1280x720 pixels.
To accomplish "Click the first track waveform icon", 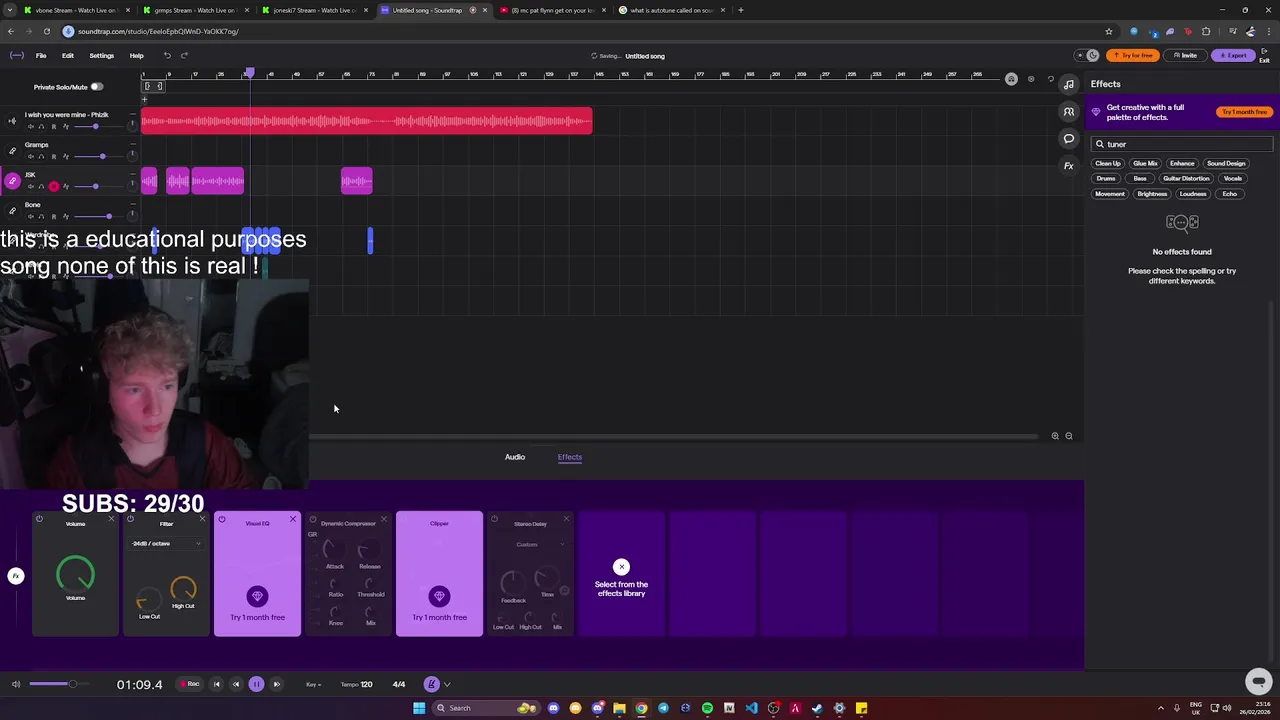I will (13, 121).
